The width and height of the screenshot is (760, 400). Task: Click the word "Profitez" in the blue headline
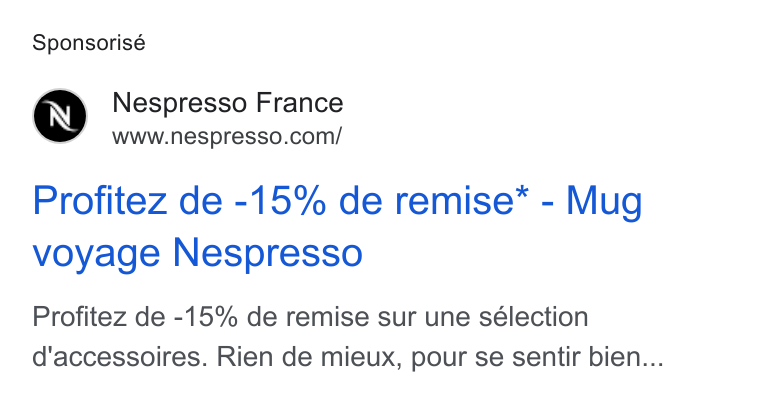click(100, 201)
